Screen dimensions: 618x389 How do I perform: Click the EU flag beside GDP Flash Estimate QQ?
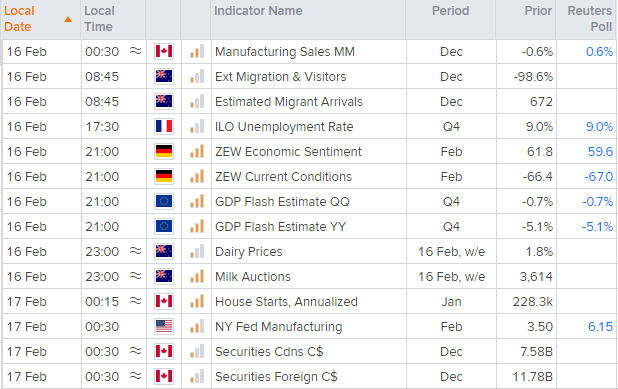[164, 201]
